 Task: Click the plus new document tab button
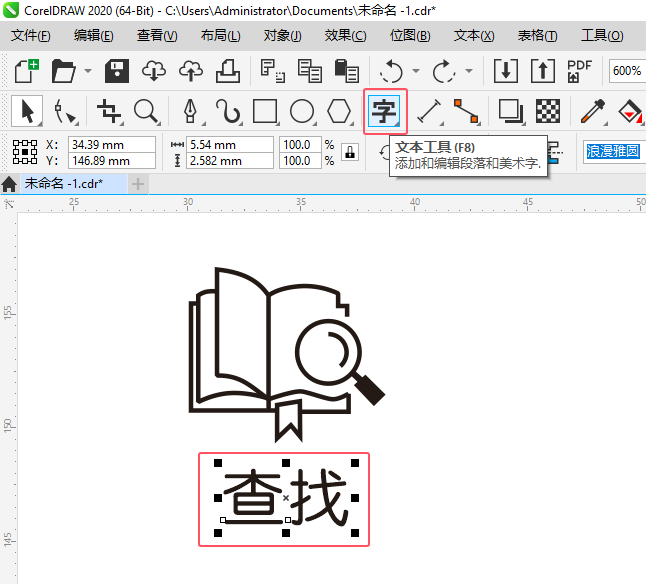tap(138, 184)
